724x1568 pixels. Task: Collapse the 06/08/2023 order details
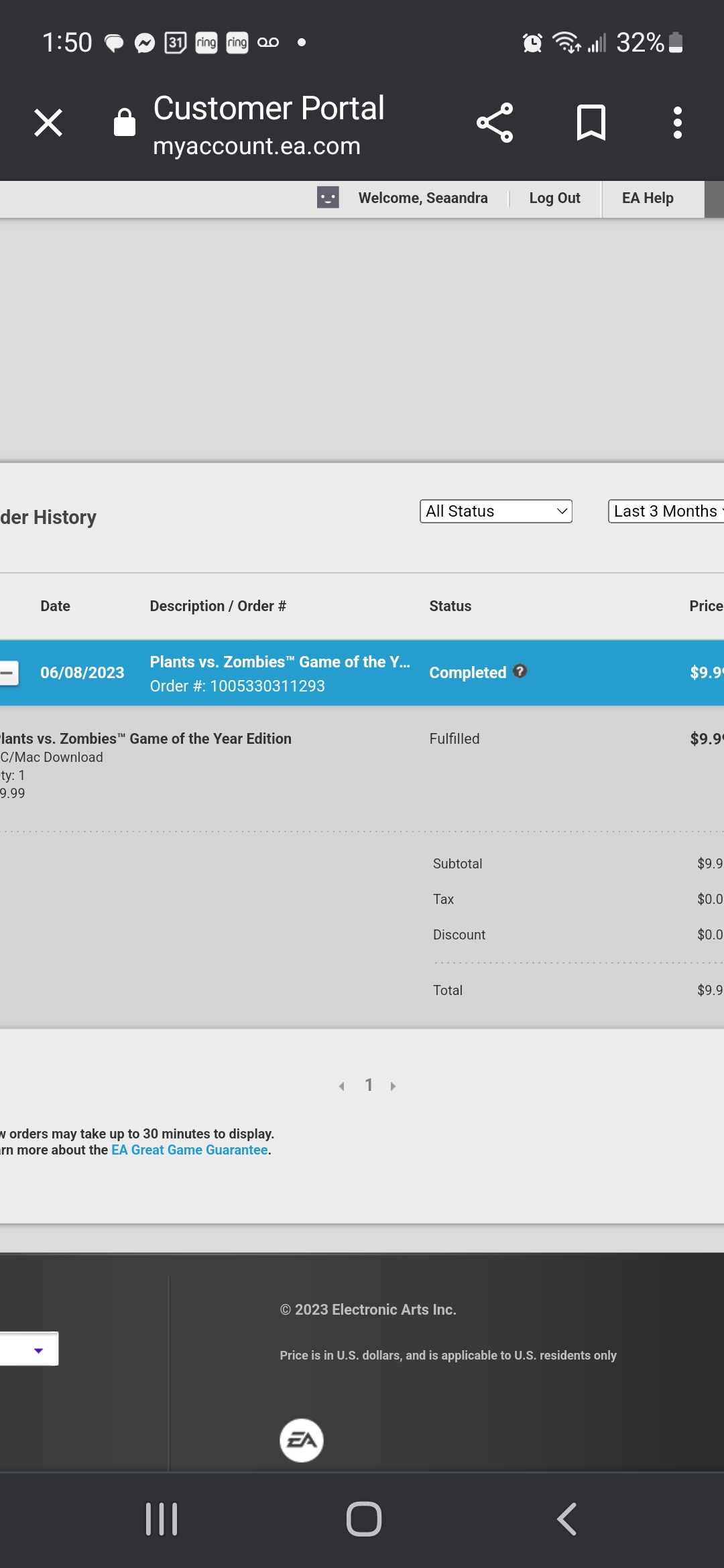pyautogui.click(x=9, y=673)
